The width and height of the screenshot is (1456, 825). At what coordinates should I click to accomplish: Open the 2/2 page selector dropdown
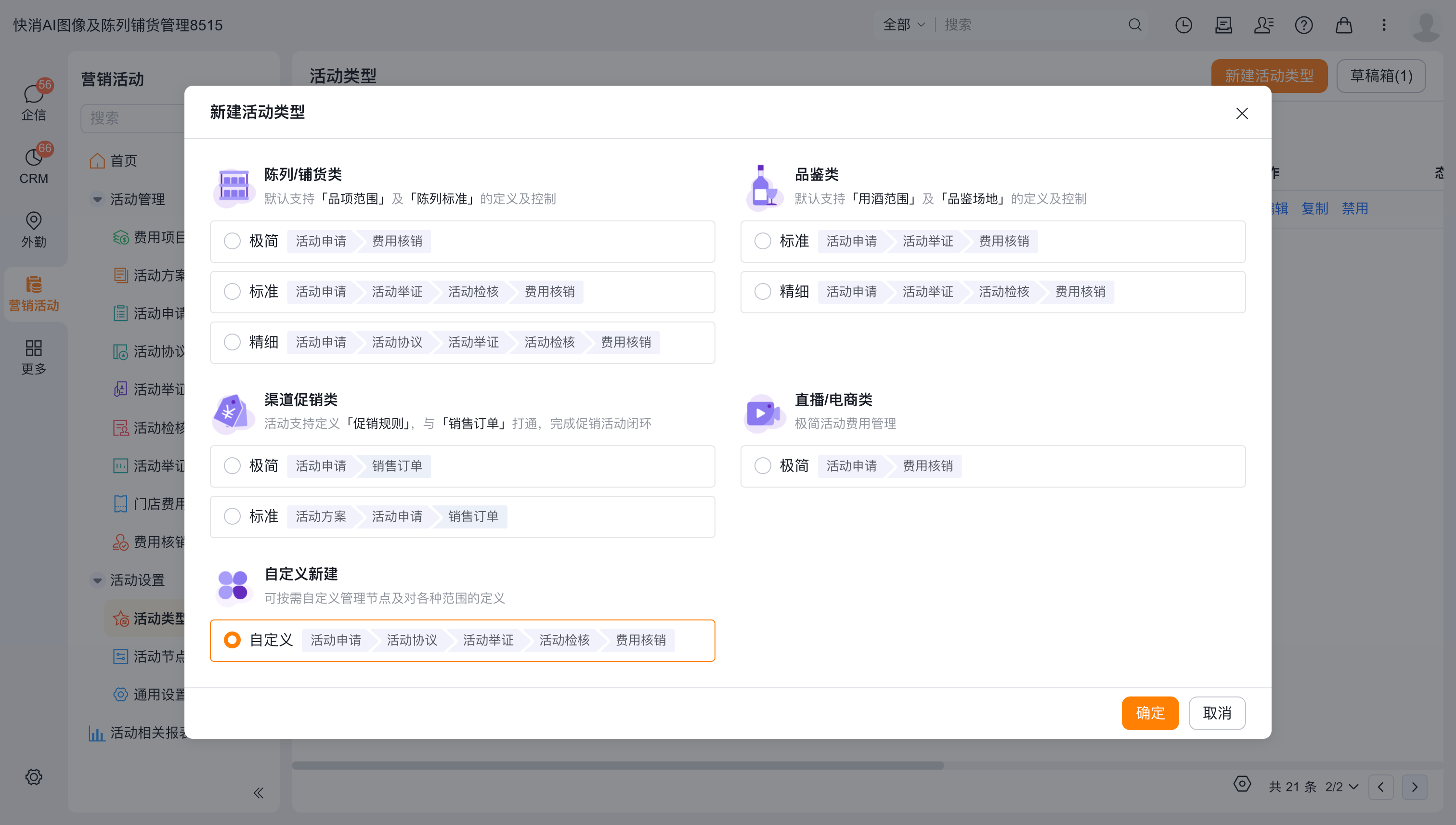pyautogui.click(x=1341, y=787)
